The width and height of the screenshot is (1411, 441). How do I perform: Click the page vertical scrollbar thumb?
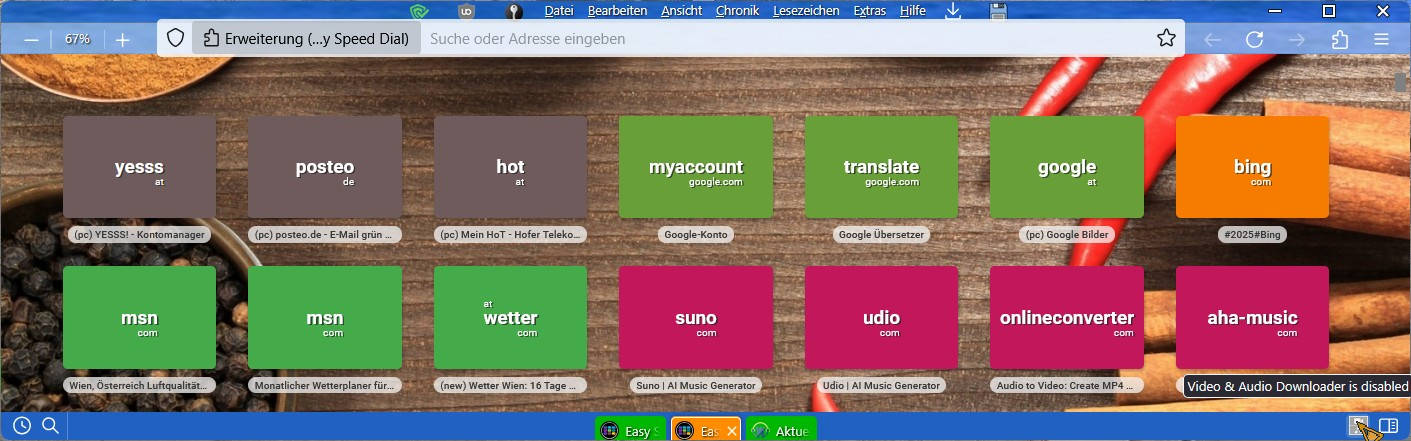coord(1402,81)
